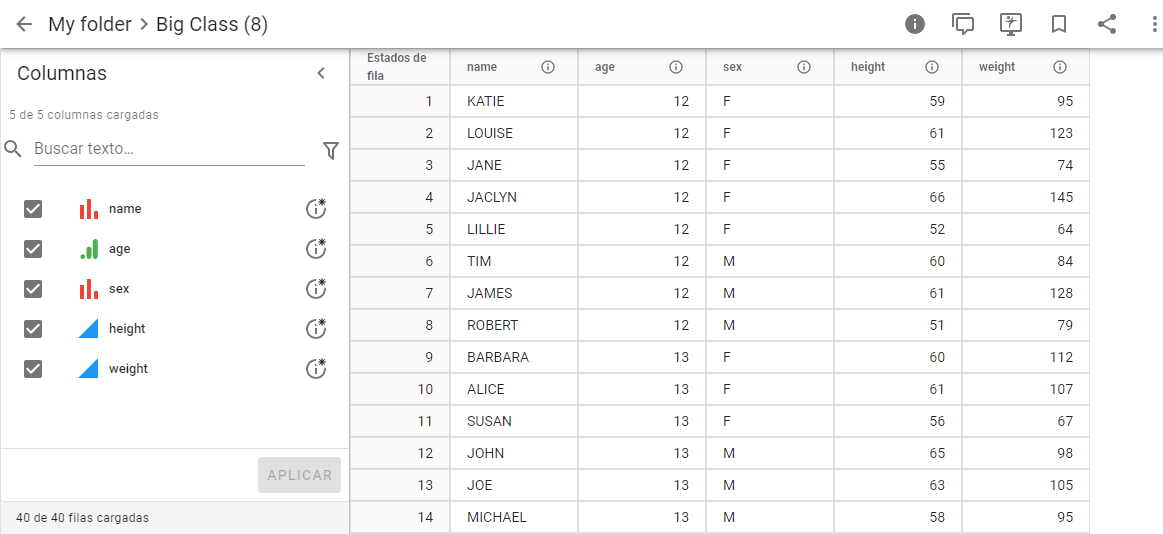The height and width of the screenshot is (534, 1163).
Task: Toggle the sex column checkbox
Action: [x=33, y=289]
